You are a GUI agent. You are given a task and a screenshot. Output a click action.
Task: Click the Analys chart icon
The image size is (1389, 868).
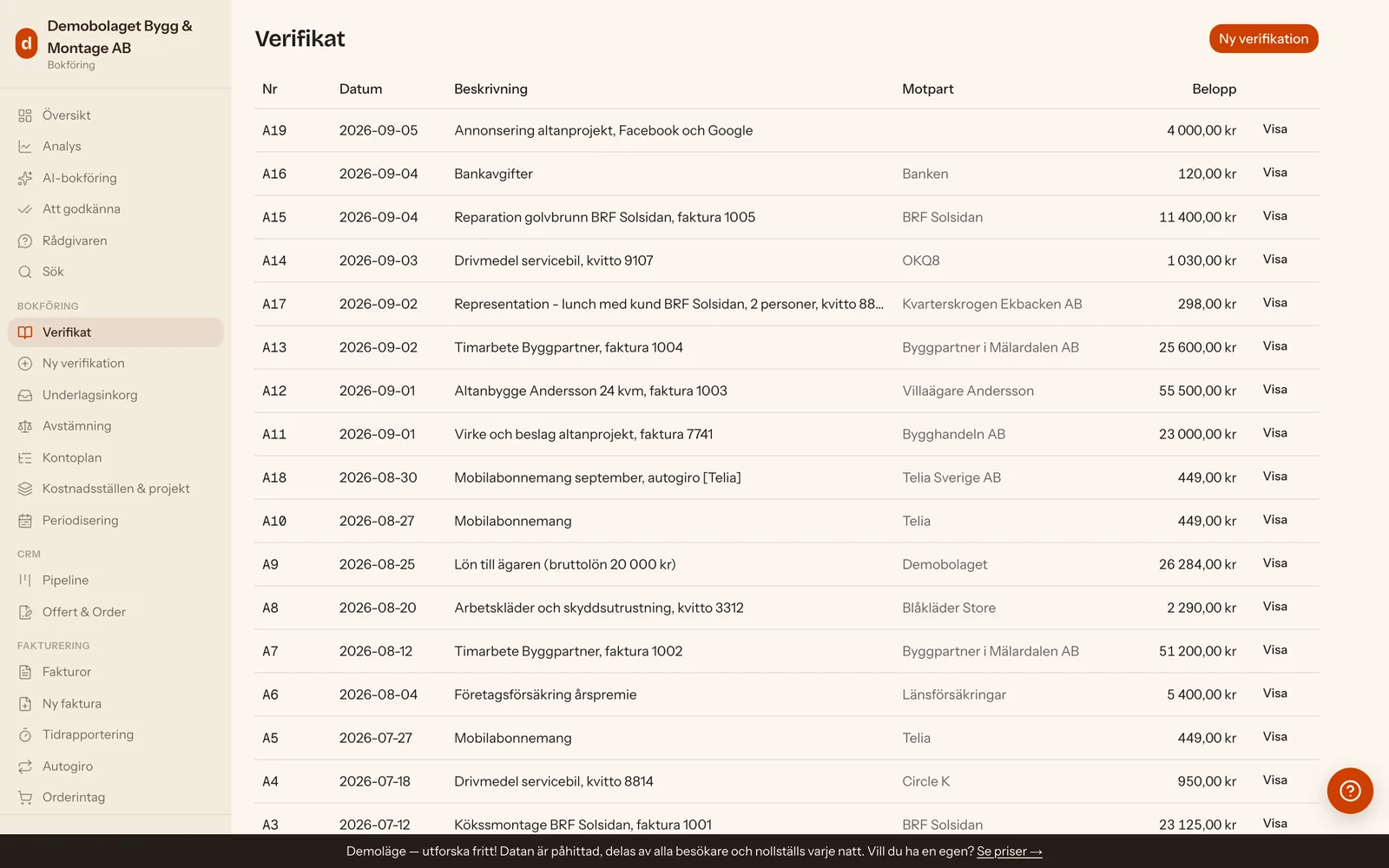click(25, 147)
